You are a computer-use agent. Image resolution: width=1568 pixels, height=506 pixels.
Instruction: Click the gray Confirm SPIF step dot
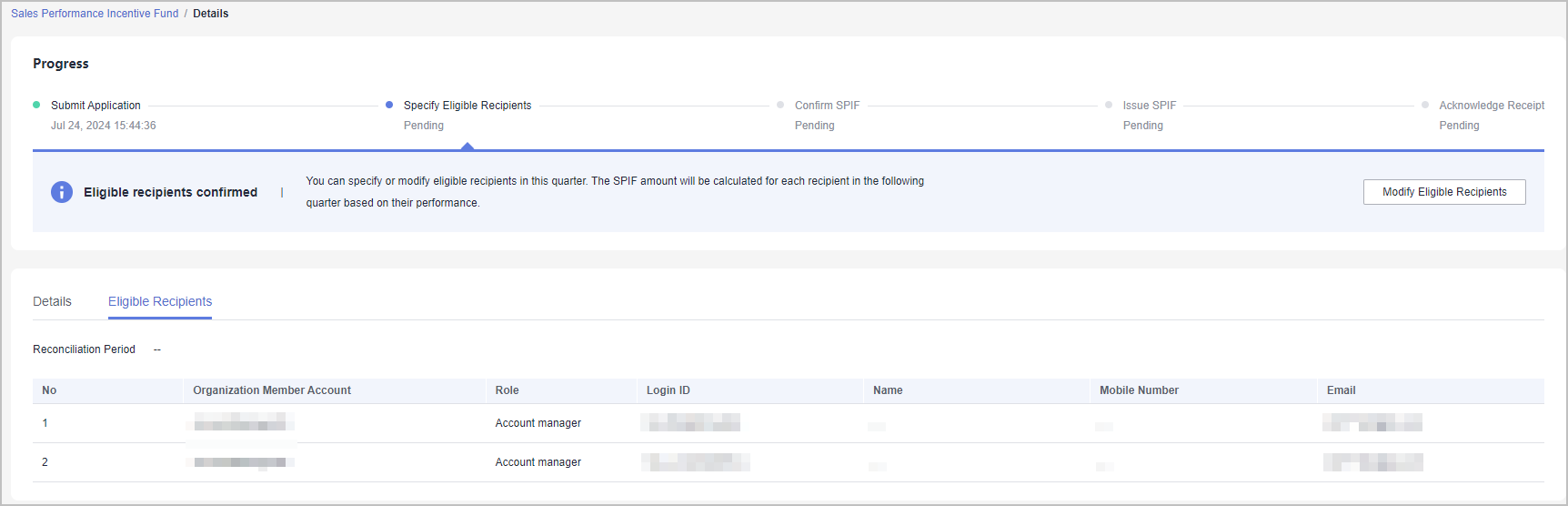(780, 105)
